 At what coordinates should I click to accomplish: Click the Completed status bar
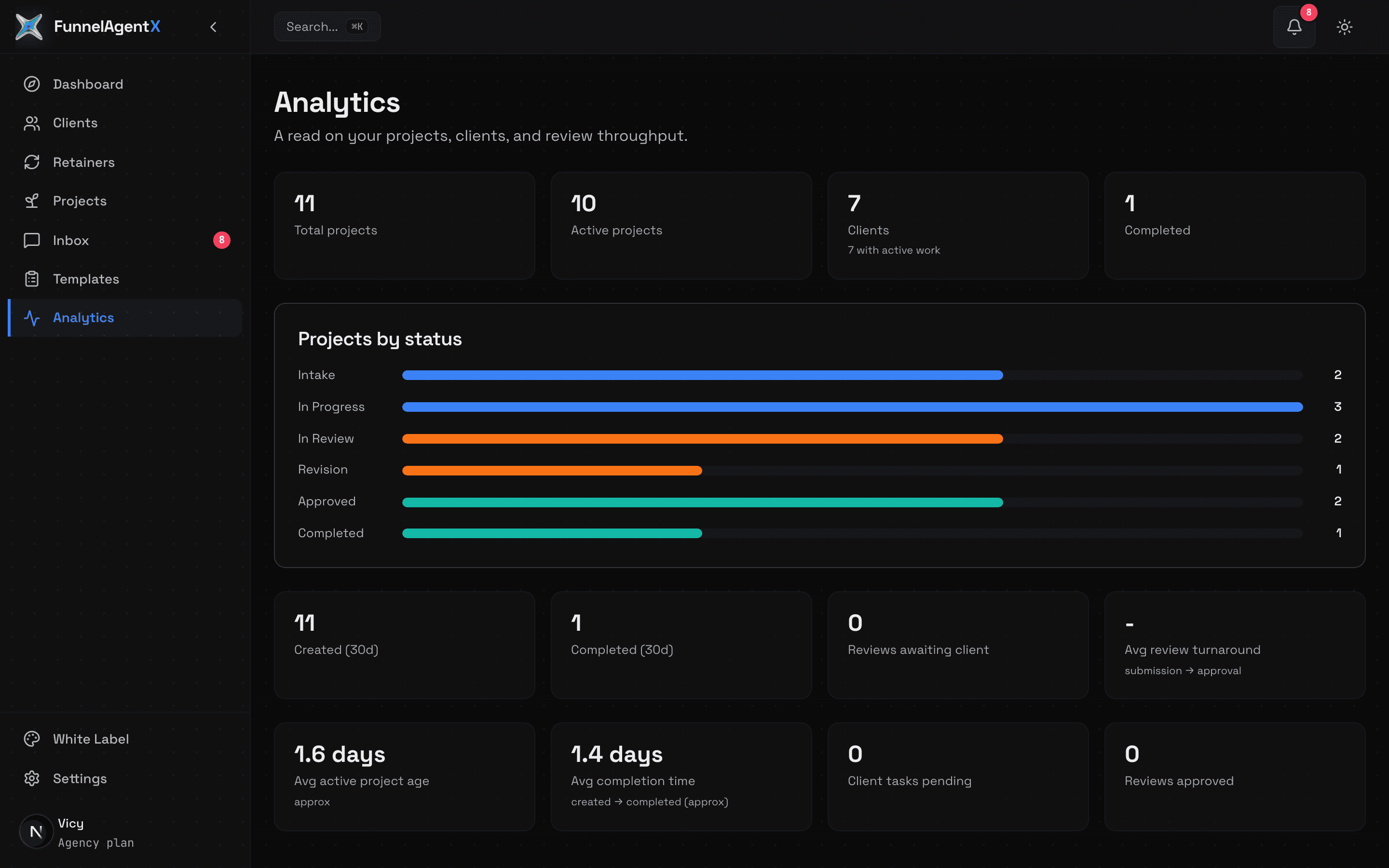coord(552,533)
